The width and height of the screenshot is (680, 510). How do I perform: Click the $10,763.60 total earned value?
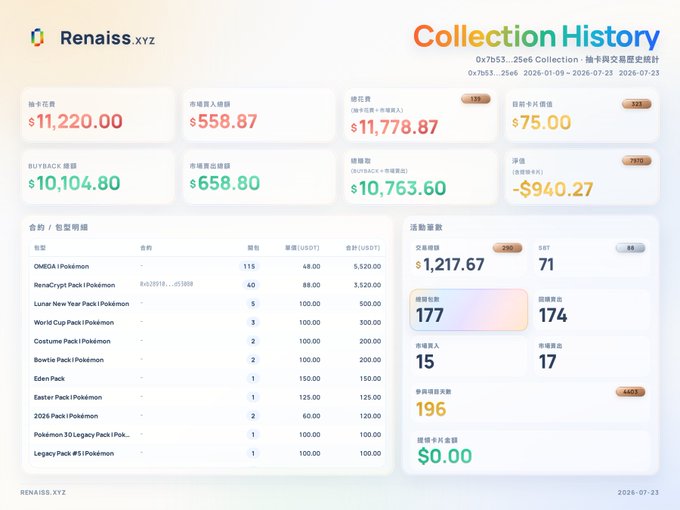[x=398, y=188]
